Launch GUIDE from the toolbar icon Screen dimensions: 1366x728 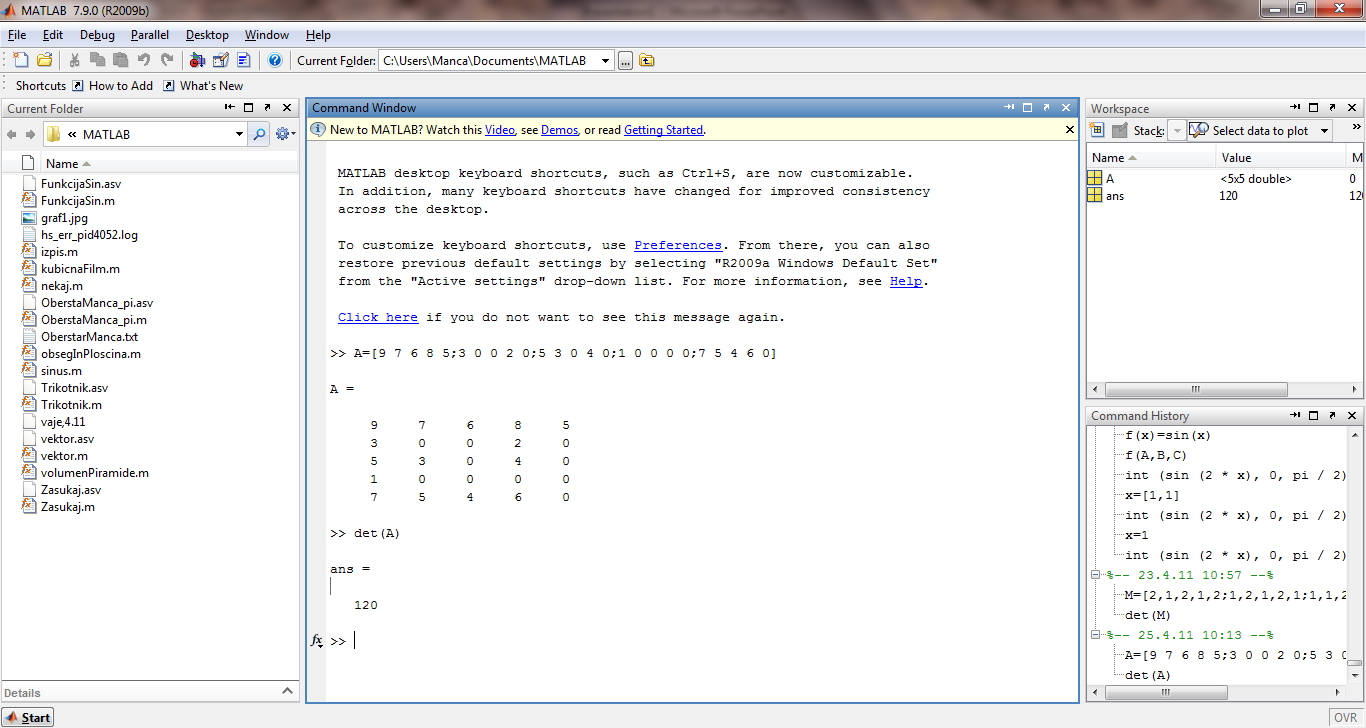pos(220,60)
